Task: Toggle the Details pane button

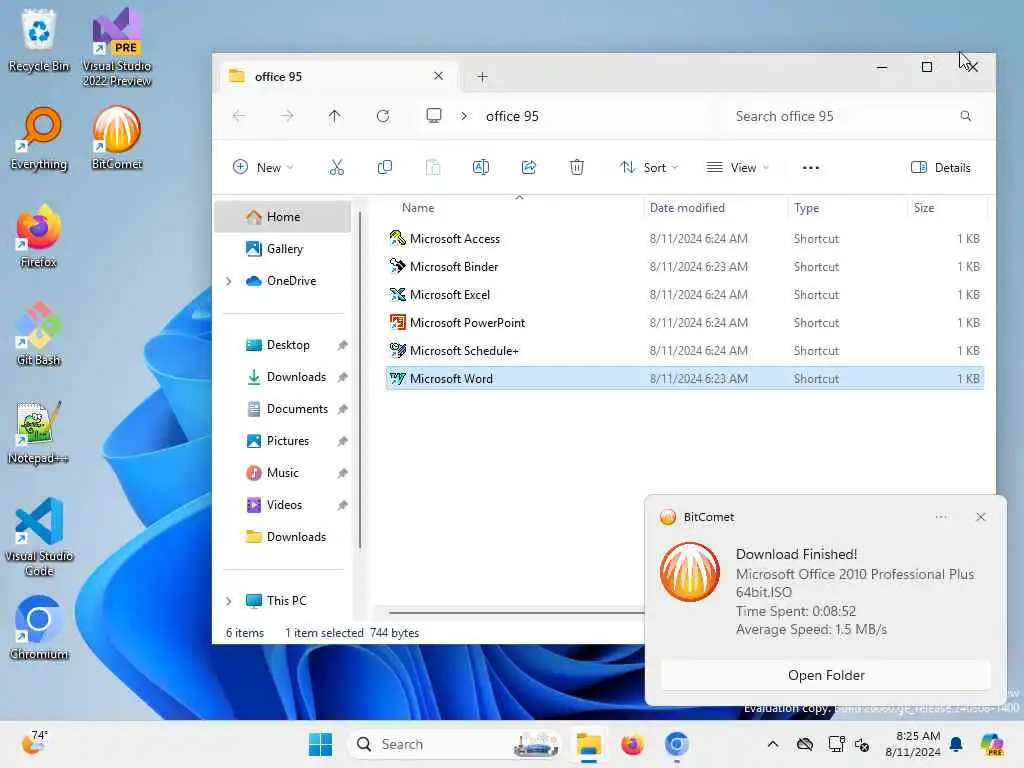Action: (940, 168)
